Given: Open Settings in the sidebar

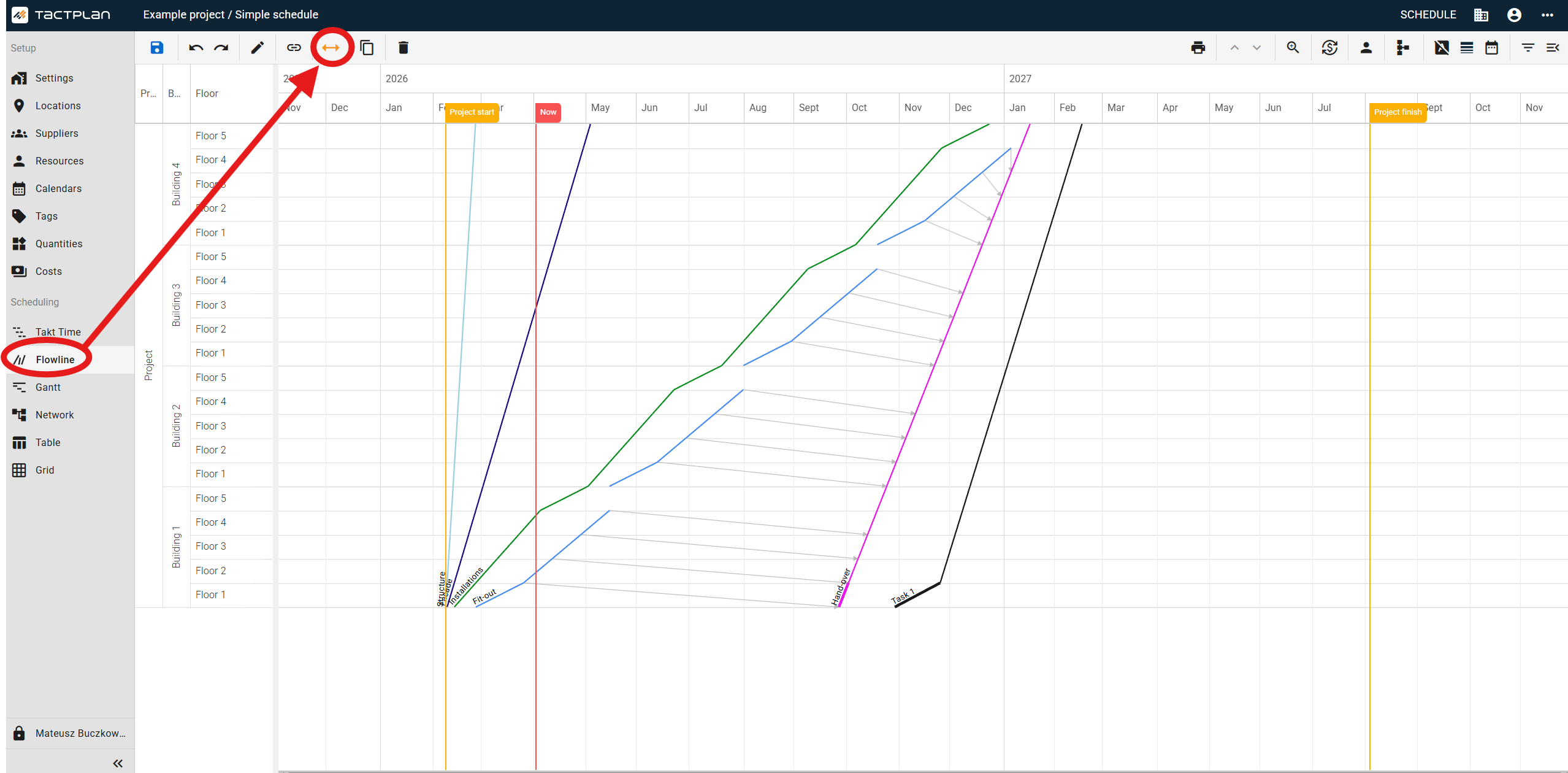Looking at the screenshot, I should 70,78.
